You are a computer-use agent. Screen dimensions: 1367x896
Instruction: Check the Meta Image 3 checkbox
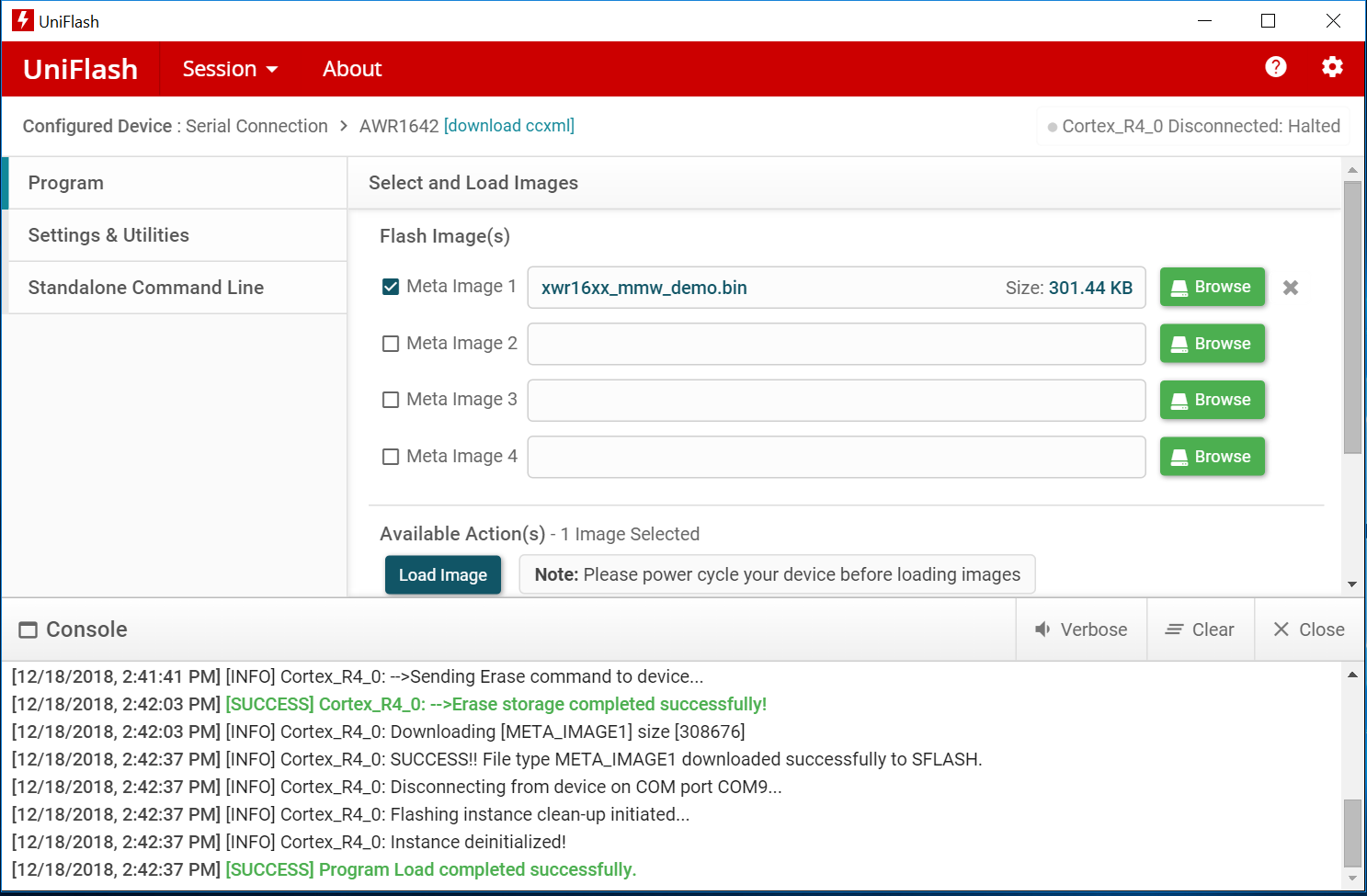pyautogui.click(x=391, y=400)
